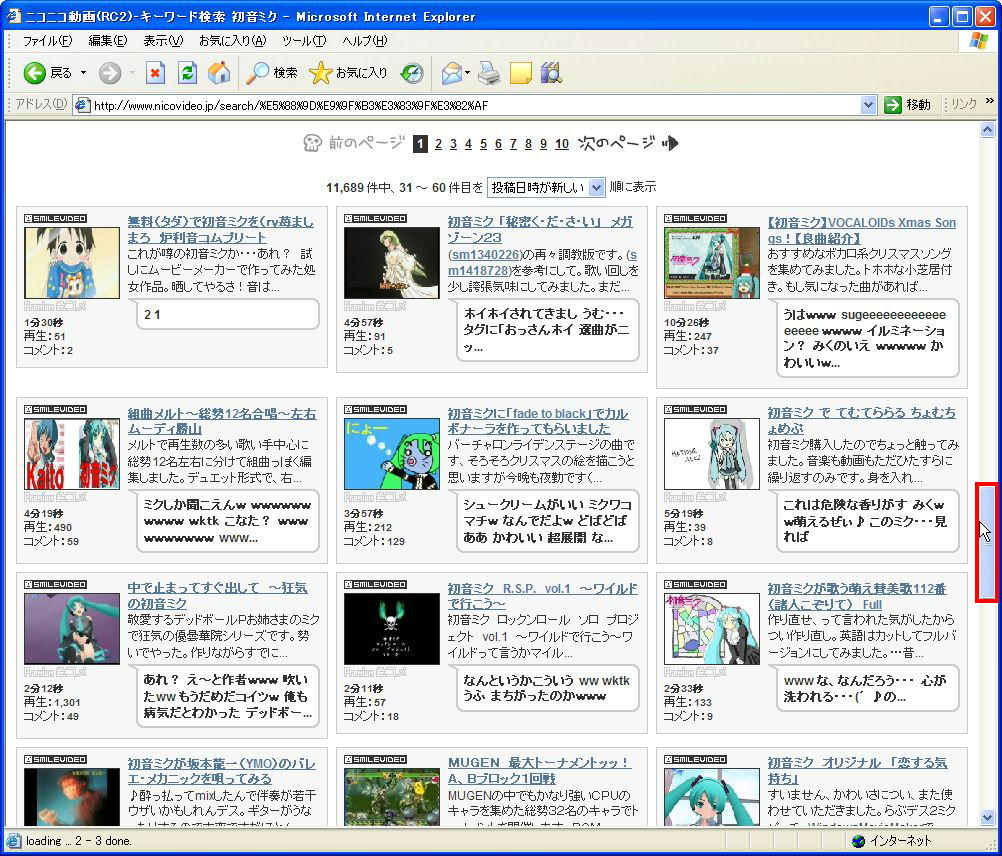Image resolution: width=1002 pixels, height=856 pixels.
Task: Open the Search (検索) magnifier button
Action: pyautogui.click(x=272, y=73)
